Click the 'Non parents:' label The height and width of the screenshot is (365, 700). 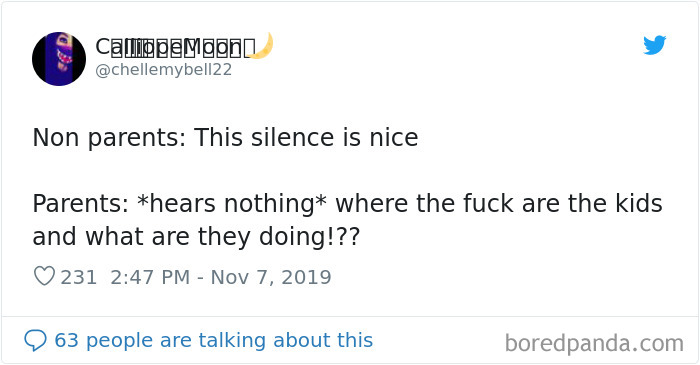tap(109, 137)
